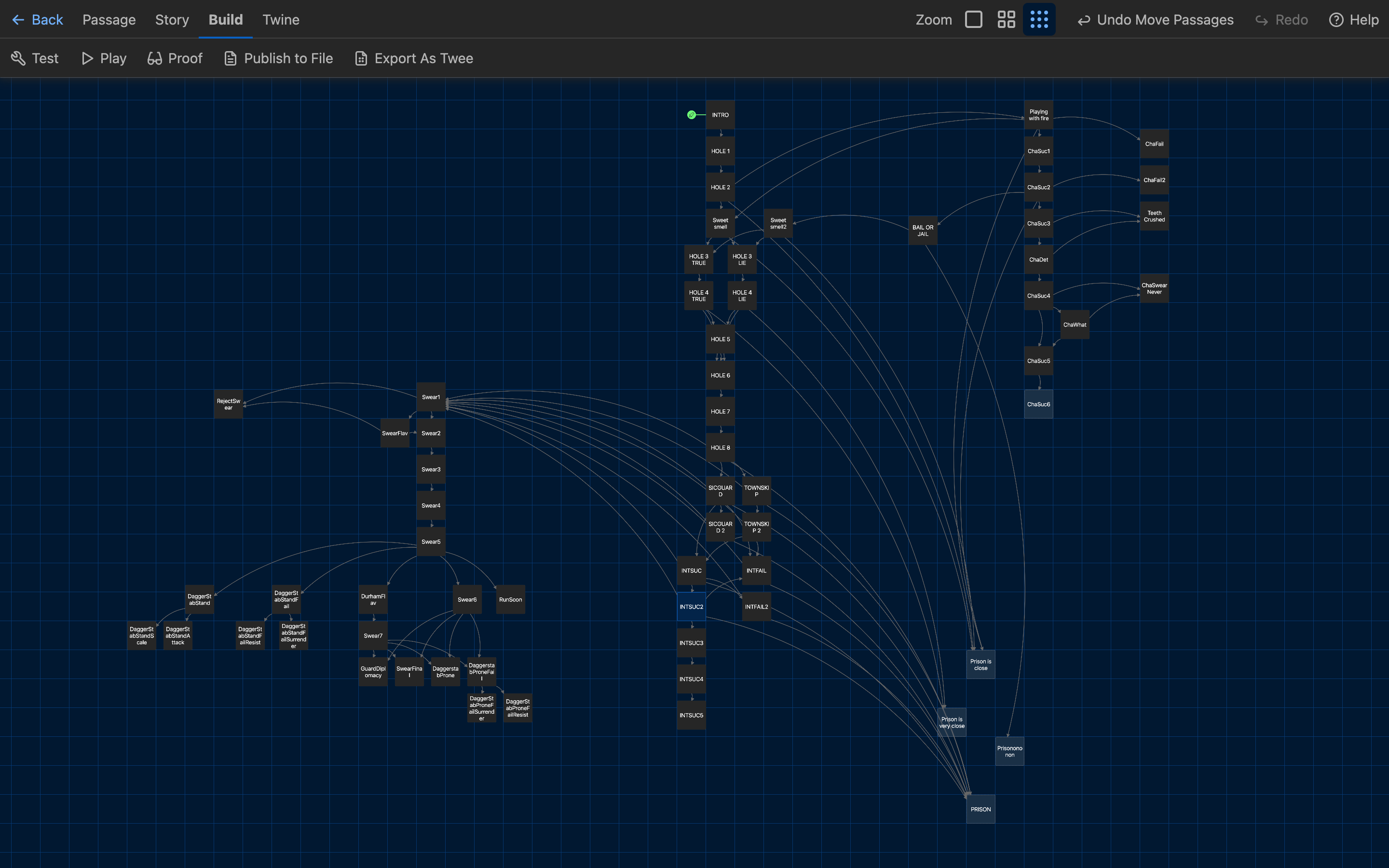This screenshot has height=868, width=1389.
Task: Select the PRISON passage node
Action: point(980,809)
